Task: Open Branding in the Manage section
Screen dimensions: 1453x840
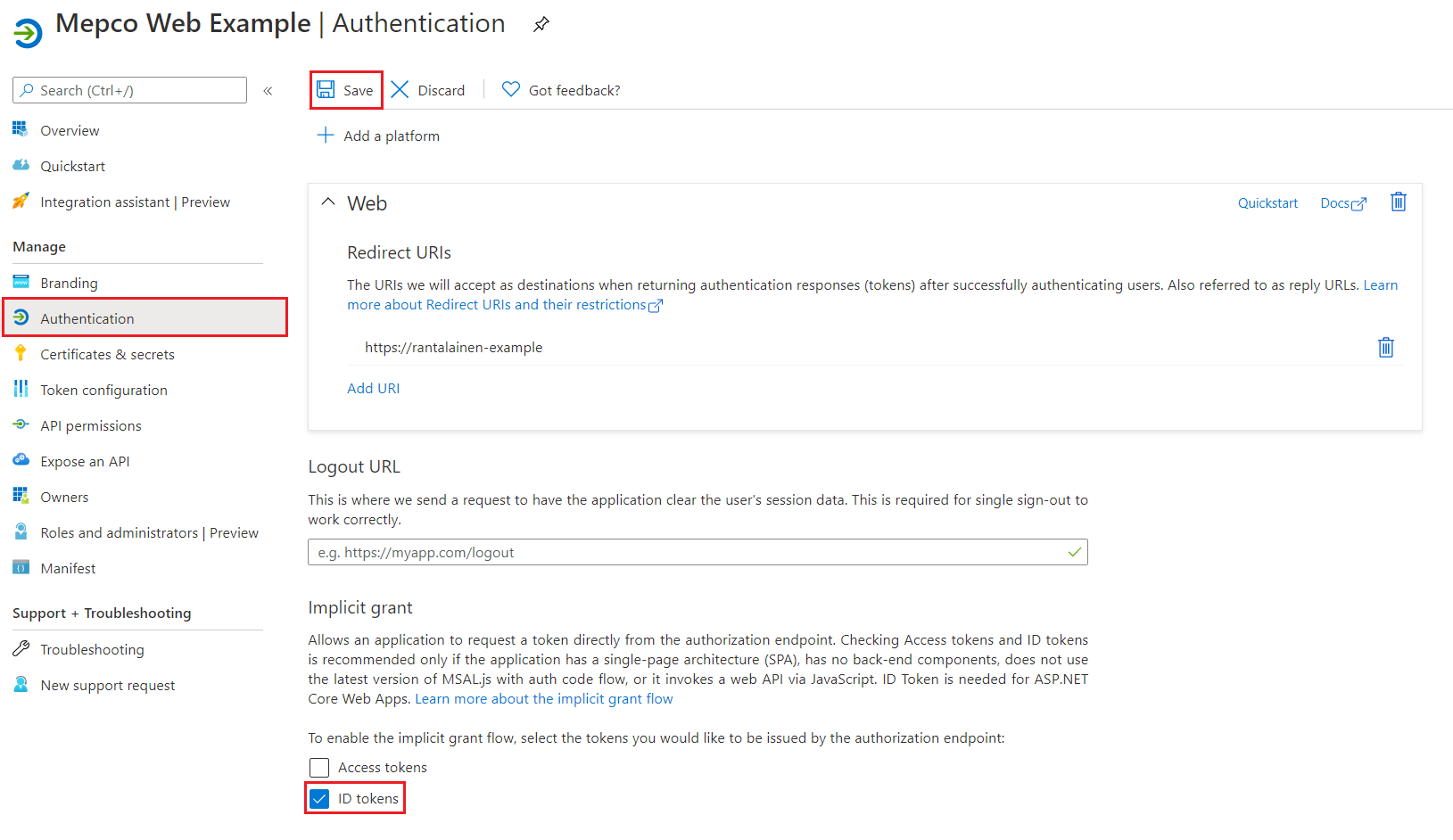Action: (69, 284)
